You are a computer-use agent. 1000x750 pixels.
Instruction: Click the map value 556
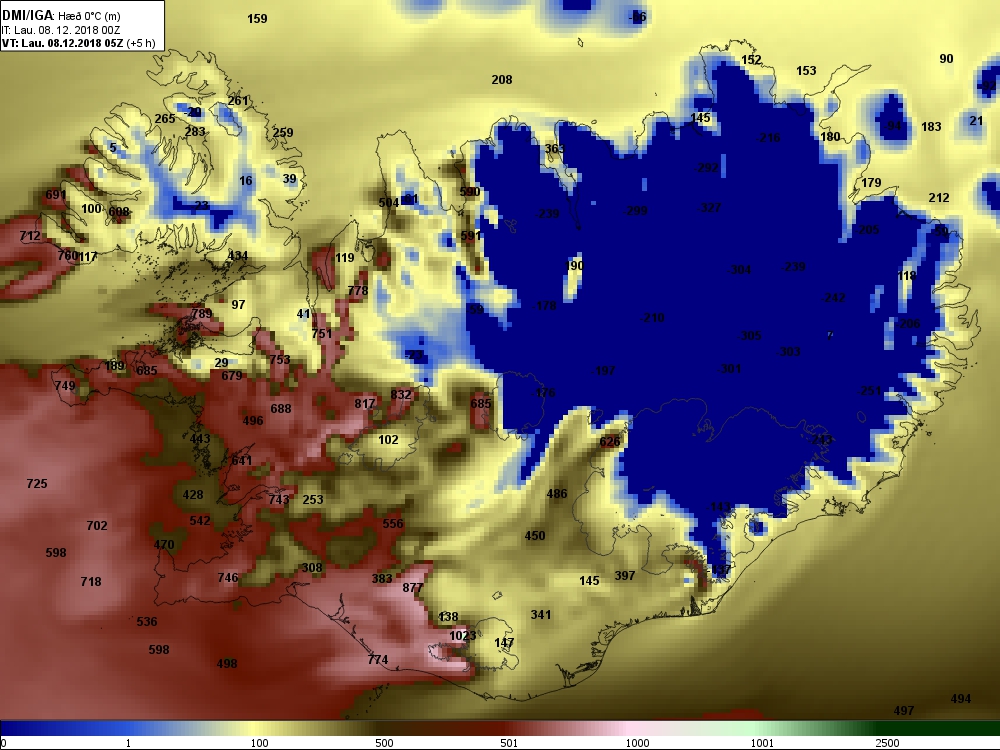(393, 524)
